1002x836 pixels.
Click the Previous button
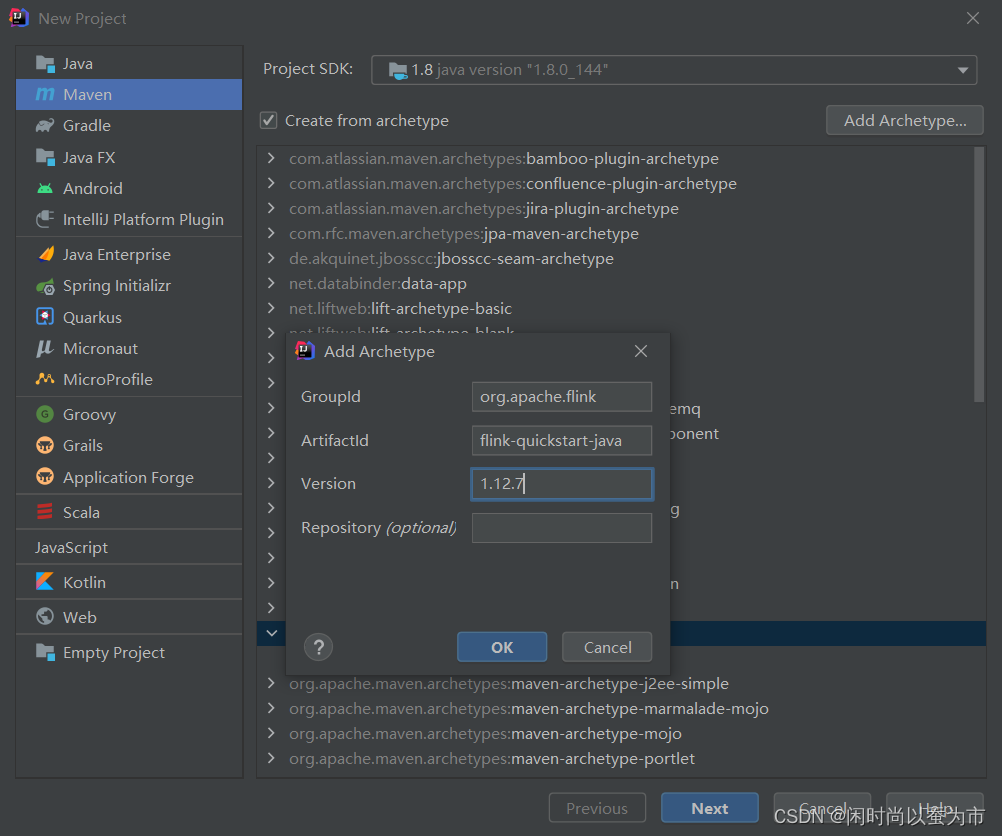pyautogui.click(x=597, y=809)
